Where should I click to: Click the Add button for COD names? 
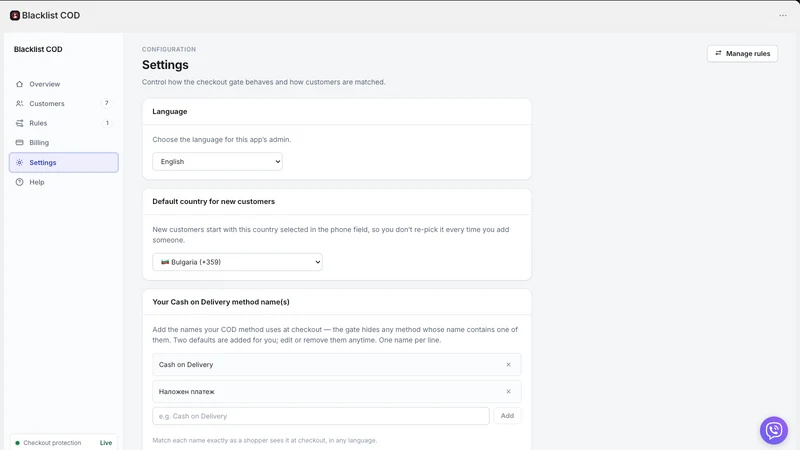[507, 416]
